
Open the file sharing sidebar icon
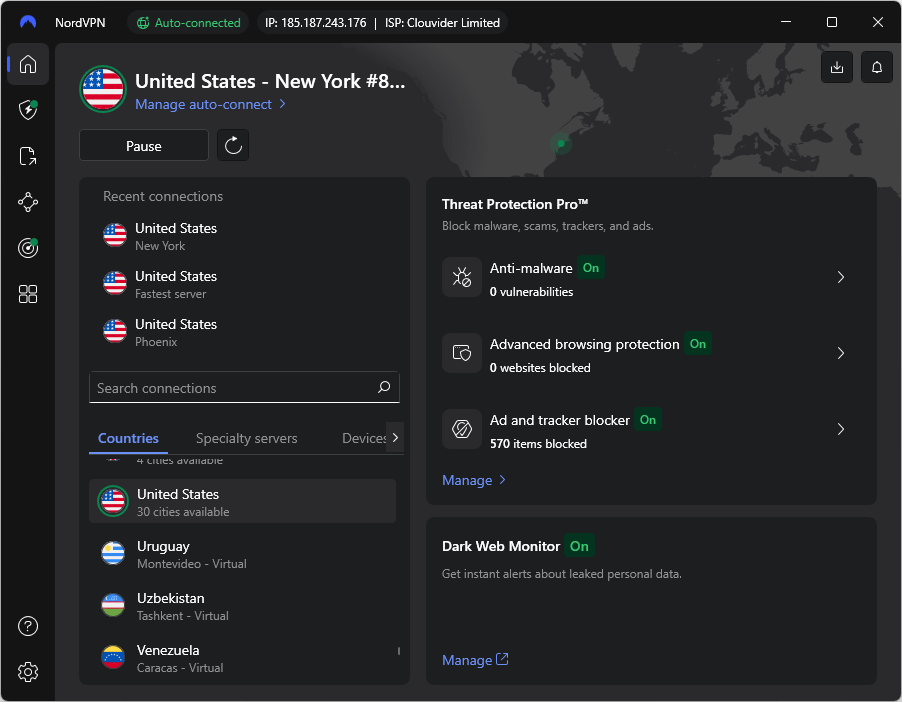pyautogui.click(x=27, y=156)
